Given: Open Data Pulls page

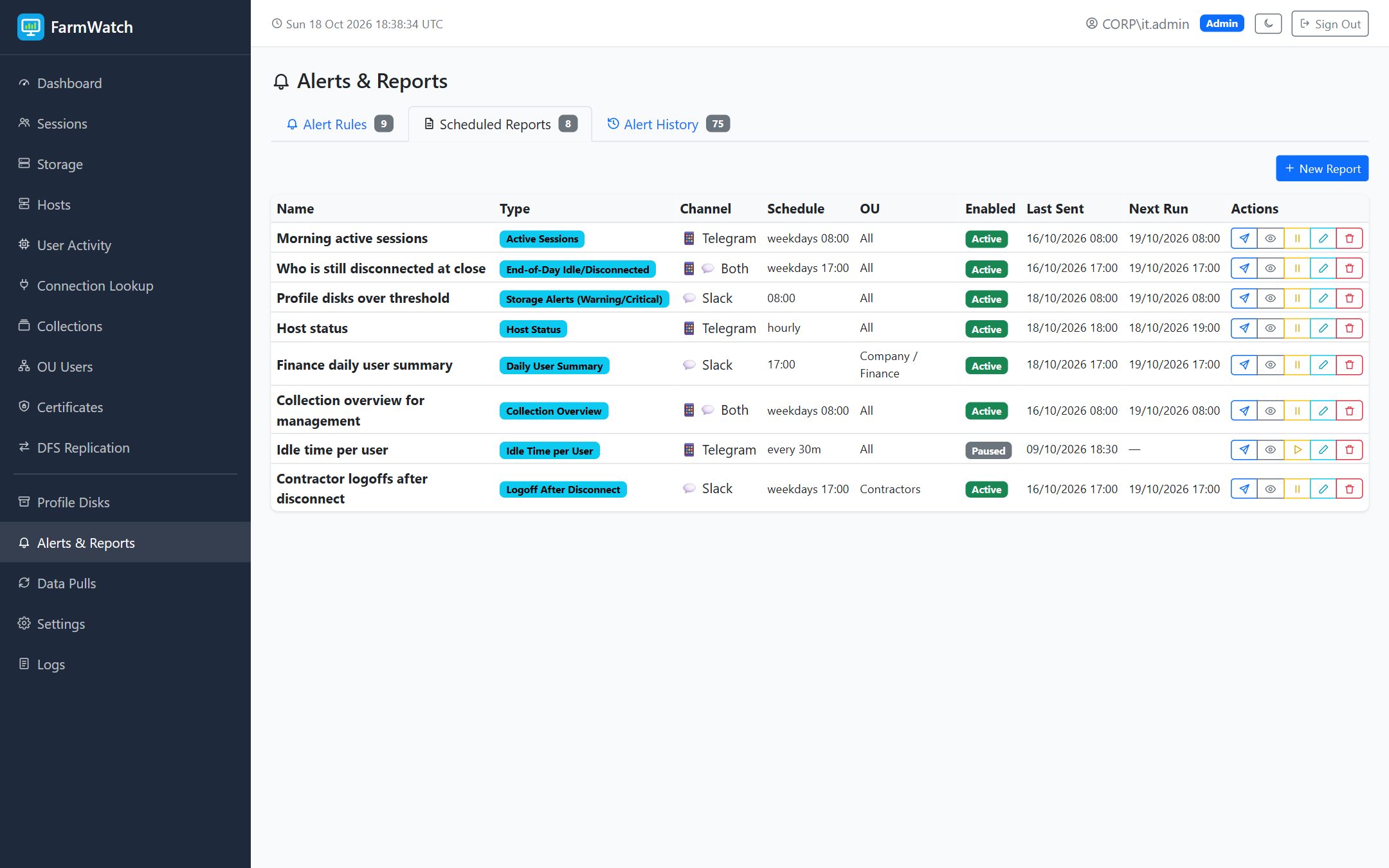Looking at the screenshot, I should [x=125, y=583].
